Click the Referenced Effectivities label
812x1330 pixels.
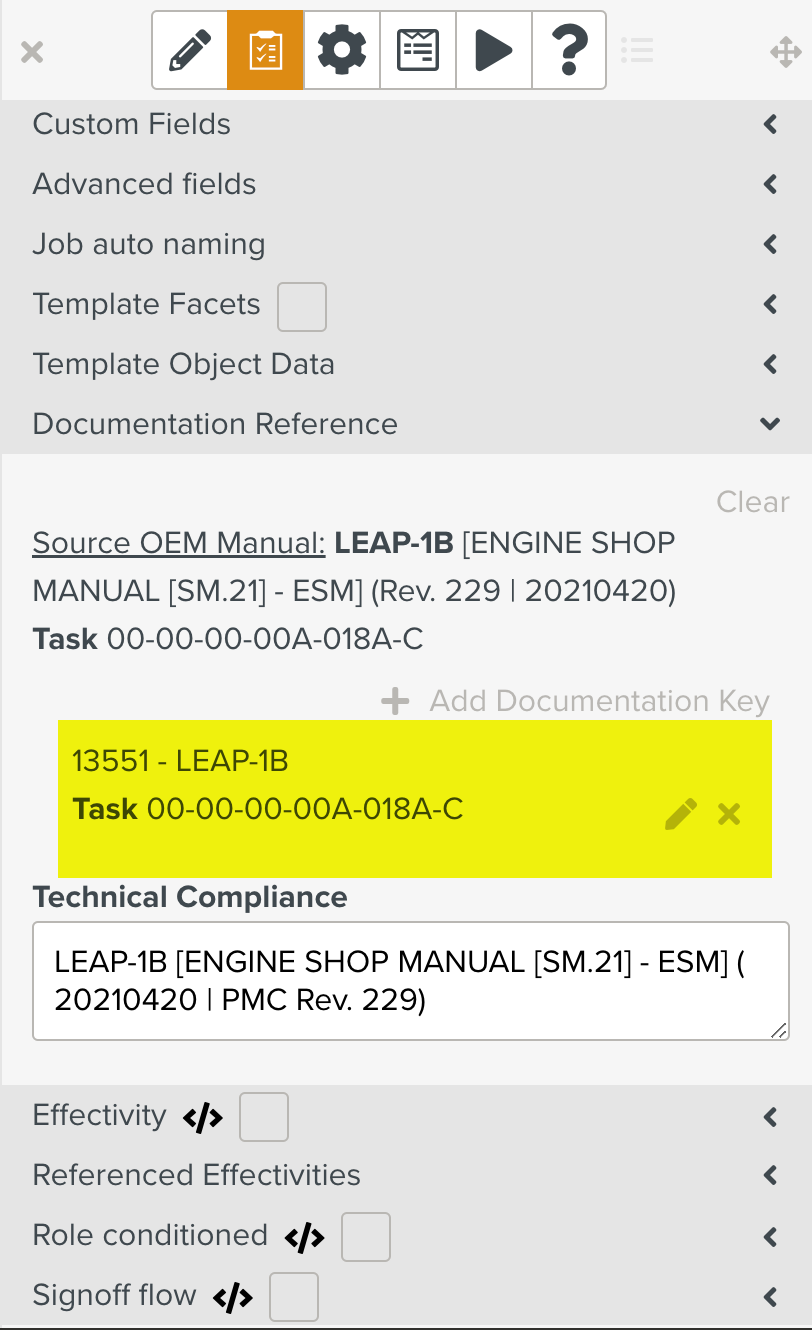pyautogui.click(x=197, y=1175)
